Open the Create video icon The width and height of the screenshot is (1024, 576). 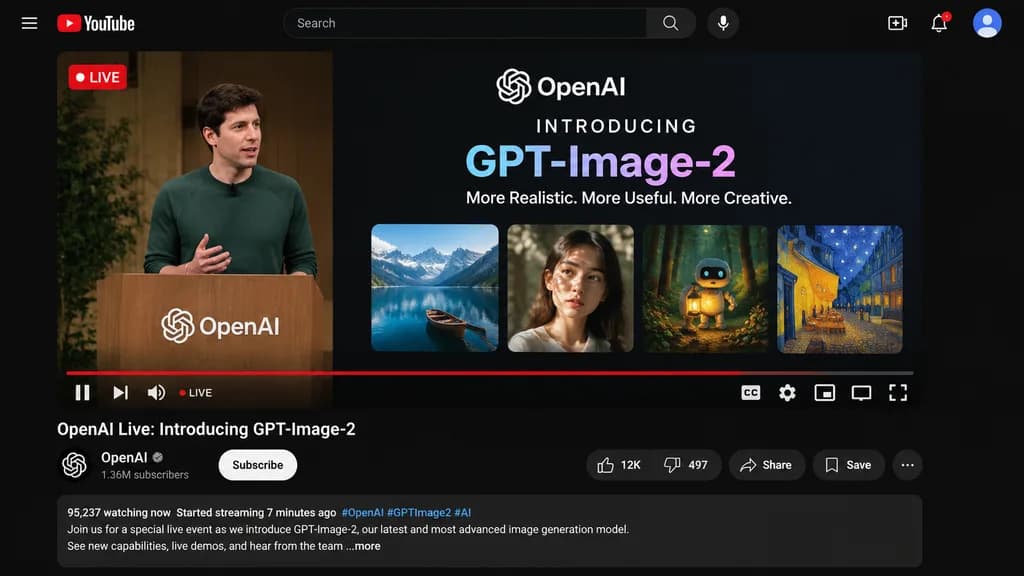(897, 23)
